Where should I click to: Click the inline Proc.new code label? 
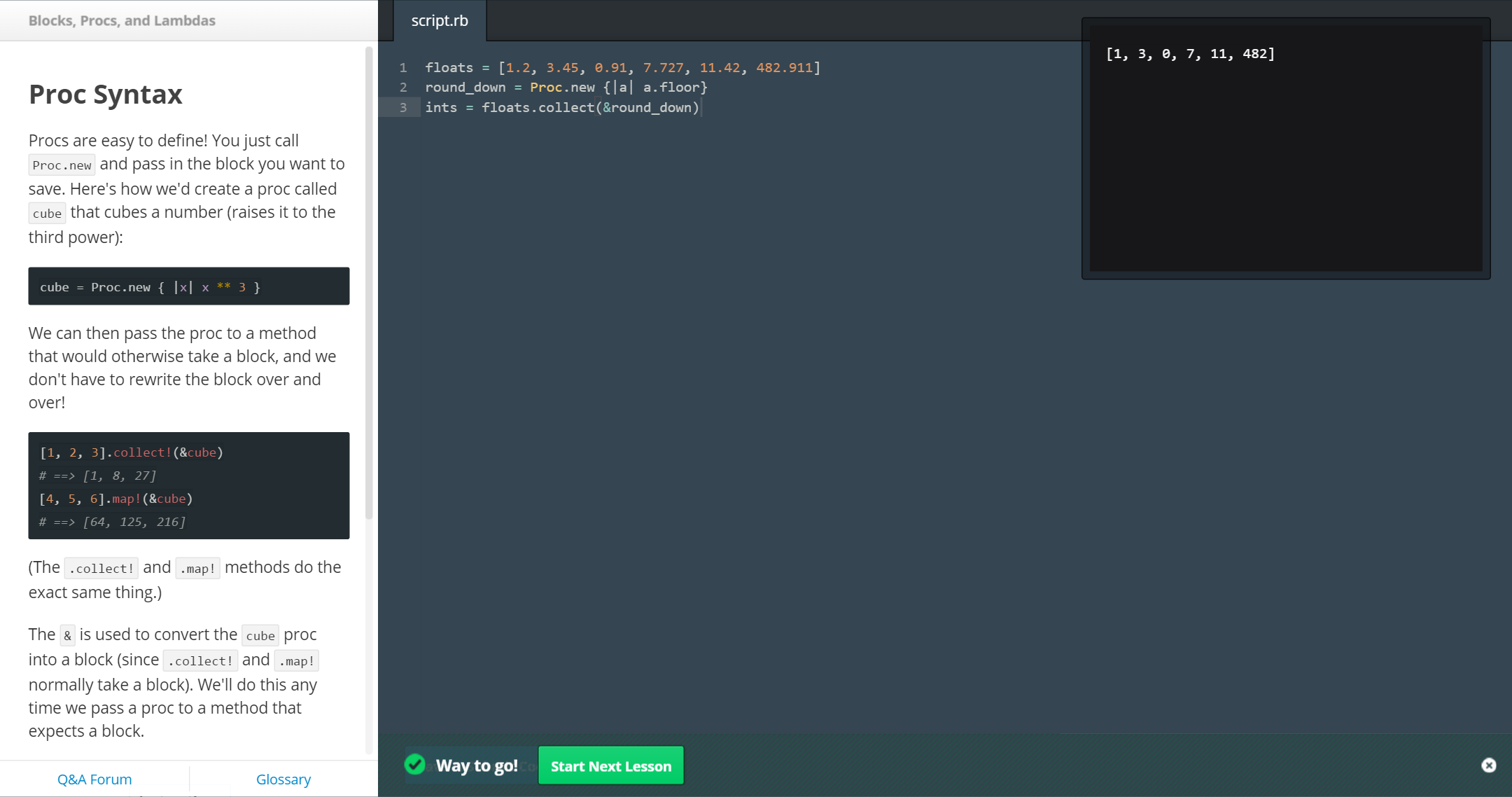pos(62,165)
